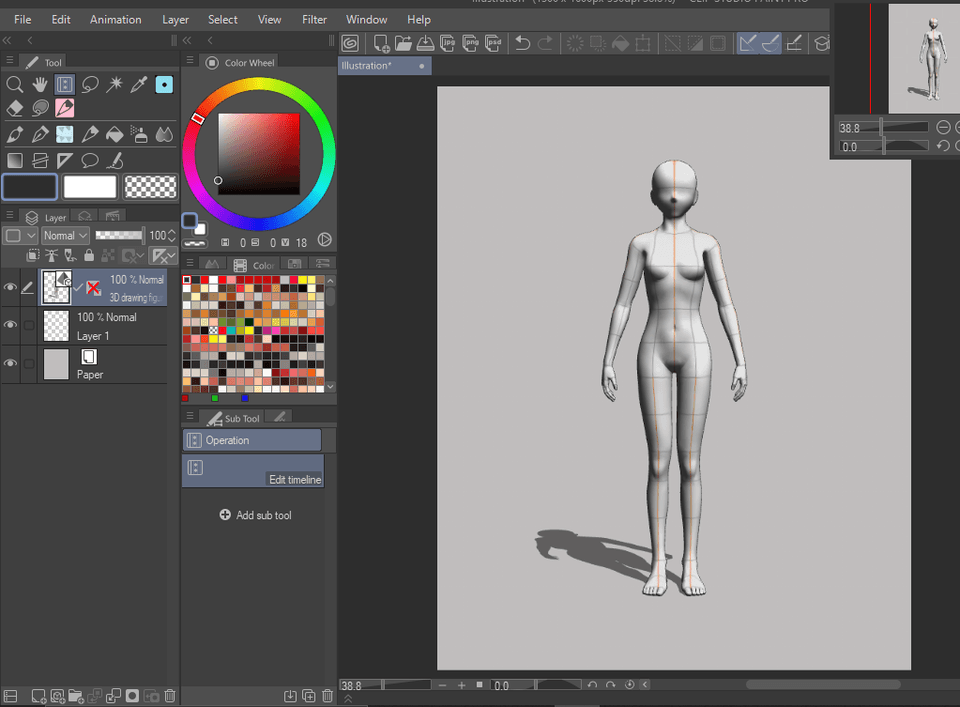Open the Window menu
Screen dimensions: 960x707
(x=366, y=20)
